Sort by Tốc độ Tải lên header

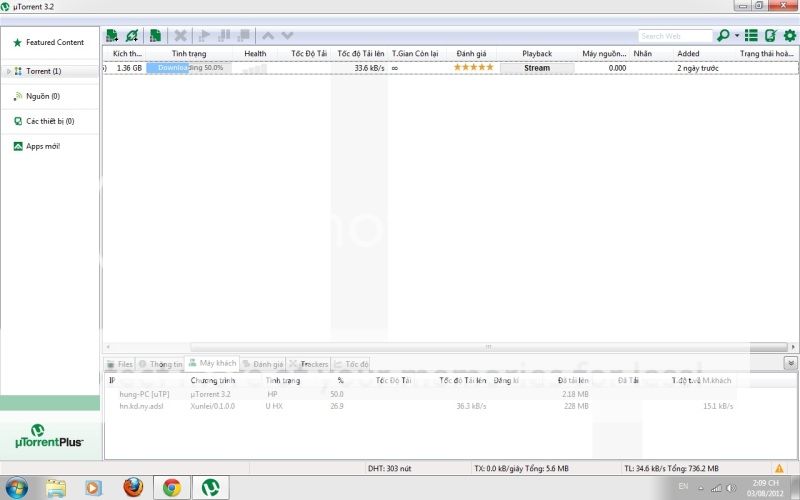tap(361, 54)
